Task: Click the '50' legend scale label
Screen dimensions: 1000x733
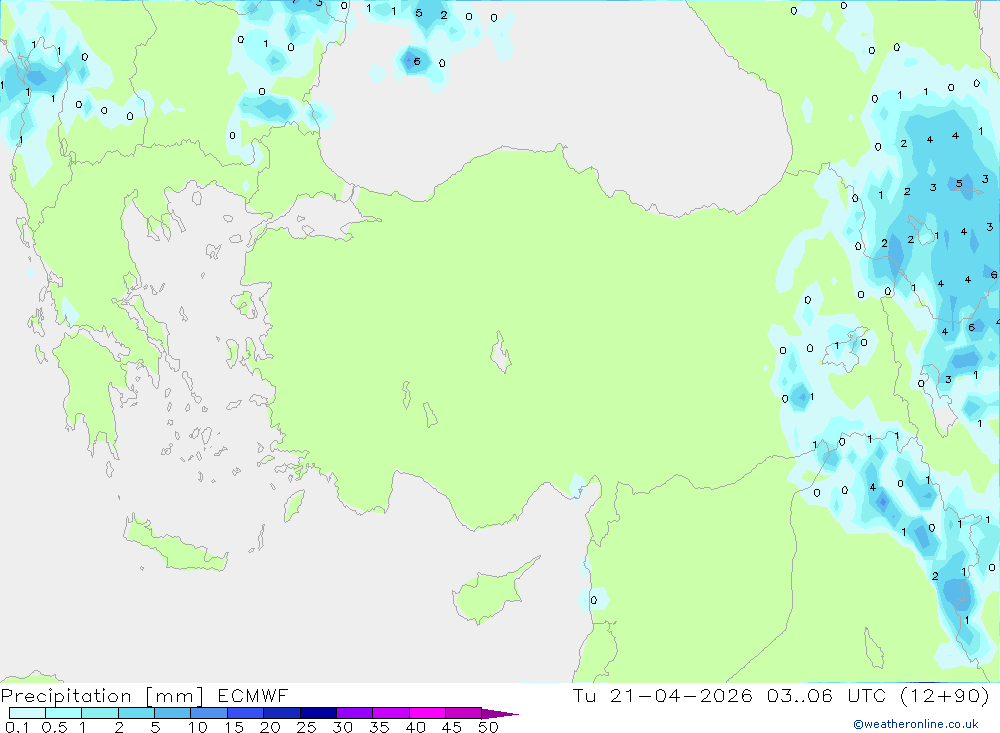Action: (x=488, y=727)
